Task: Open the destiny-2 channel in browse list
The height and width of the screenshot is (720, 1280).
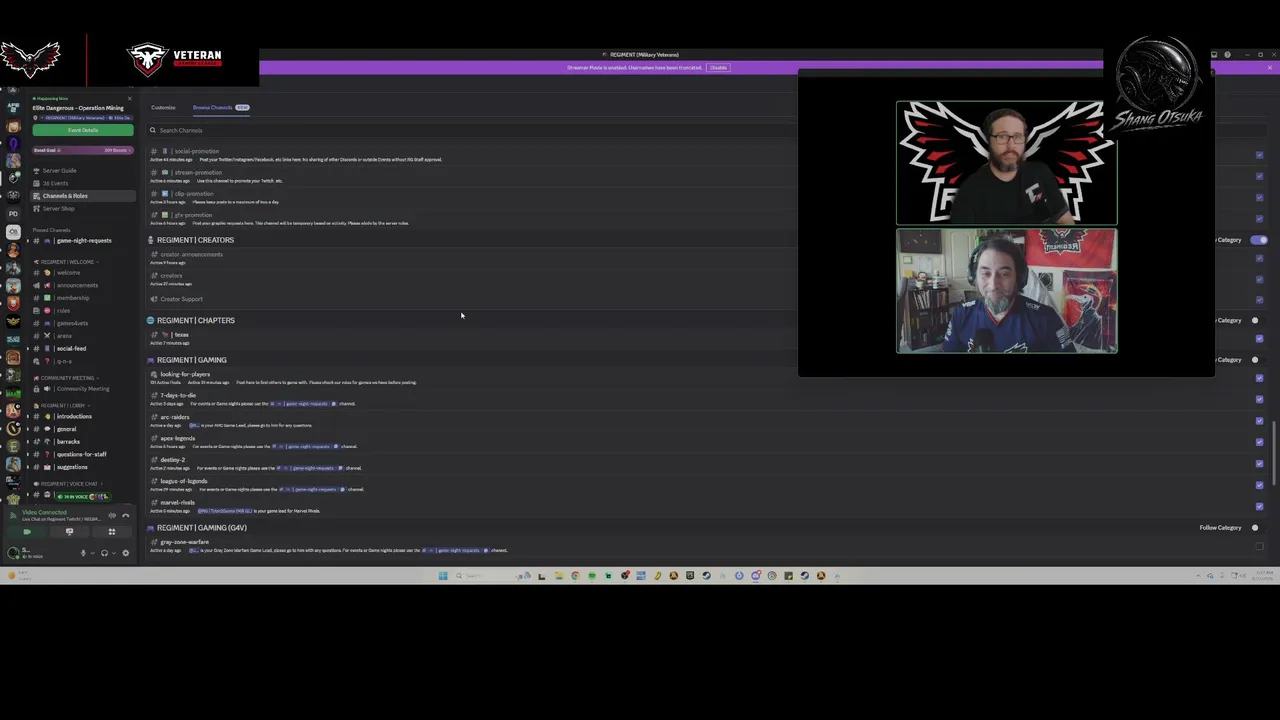Action: [x=172, y=460]
